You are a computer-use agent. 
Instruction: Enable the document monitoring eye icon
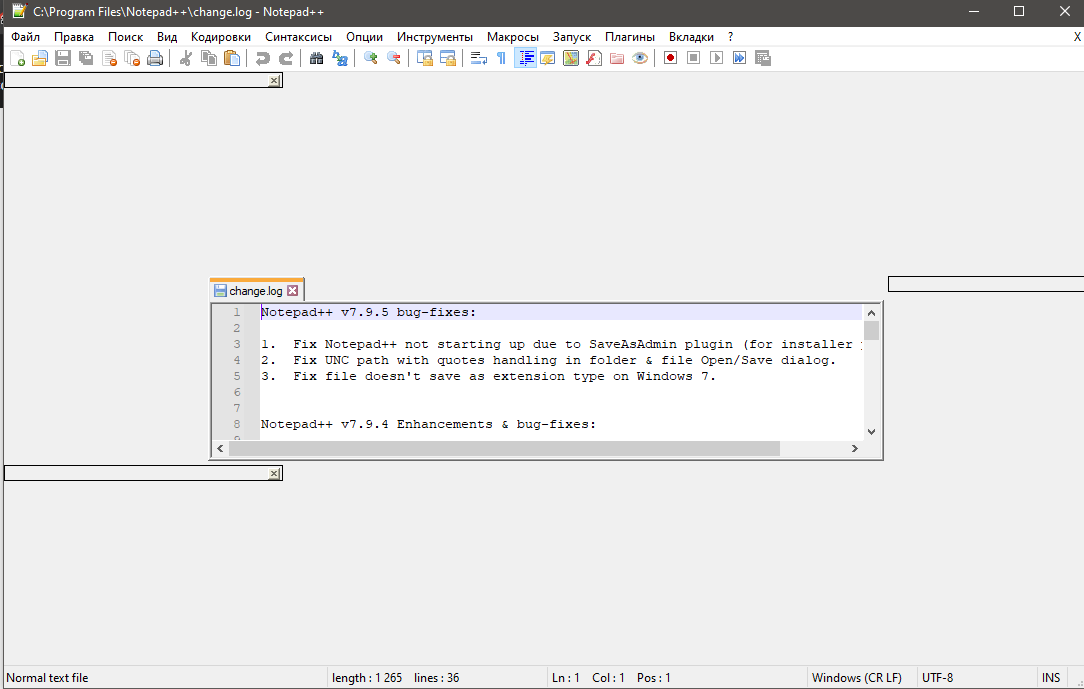(x=640, y=57)
